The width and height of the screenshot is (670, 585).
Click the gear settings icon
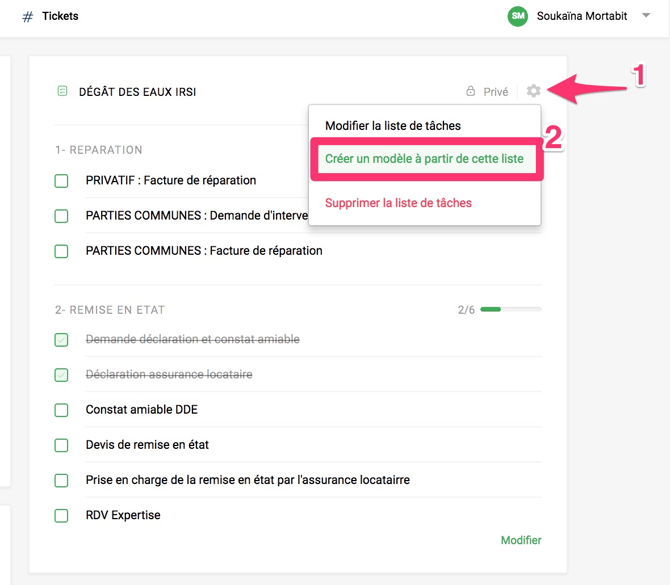tap(534, 91)
